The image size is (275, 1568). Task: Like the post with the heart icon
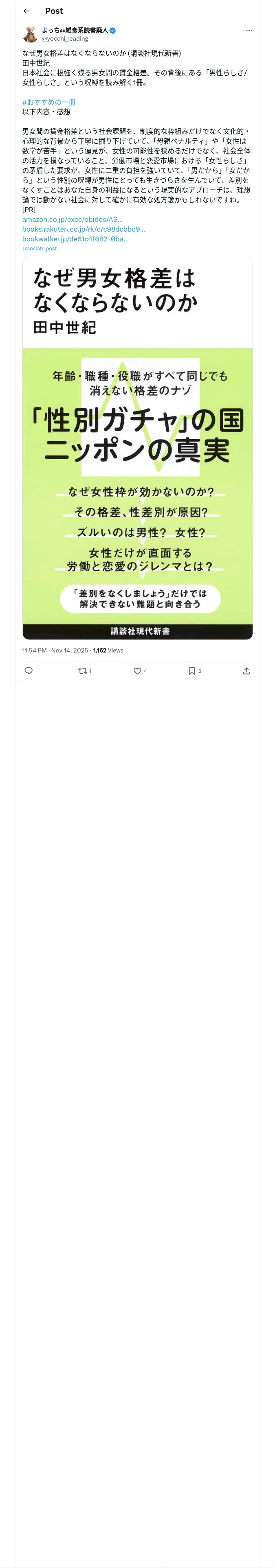(137, 671)
